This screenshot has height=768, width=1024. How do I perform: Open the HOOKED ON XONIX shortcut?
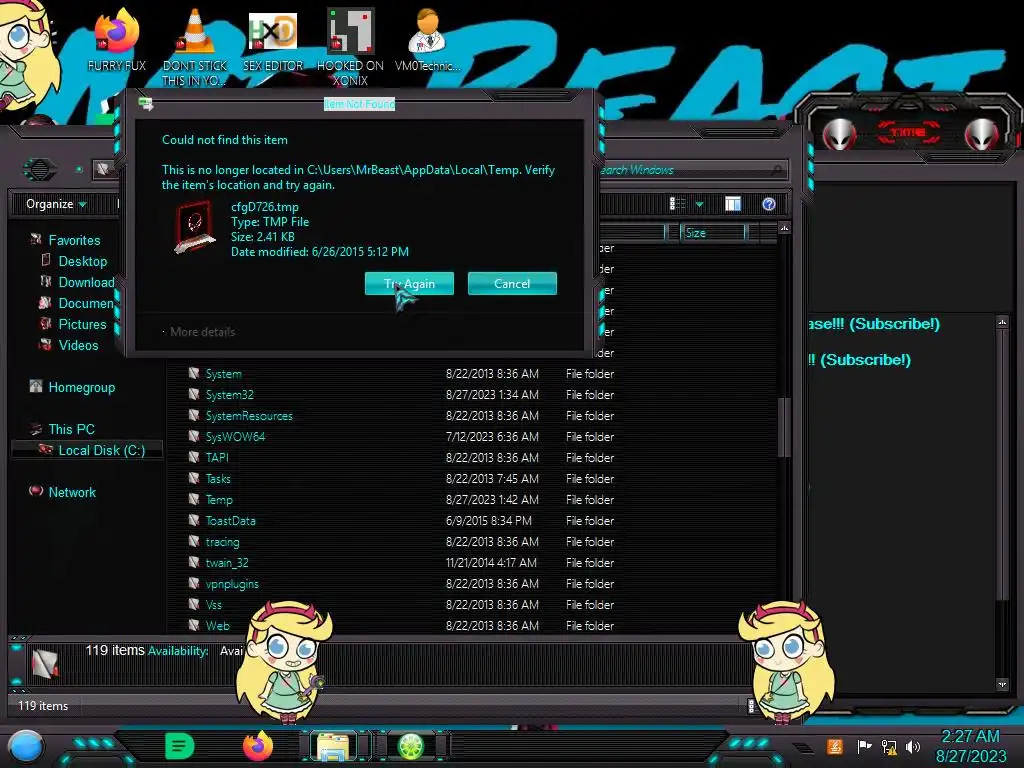pyautogui.click(x=350, y=47)
